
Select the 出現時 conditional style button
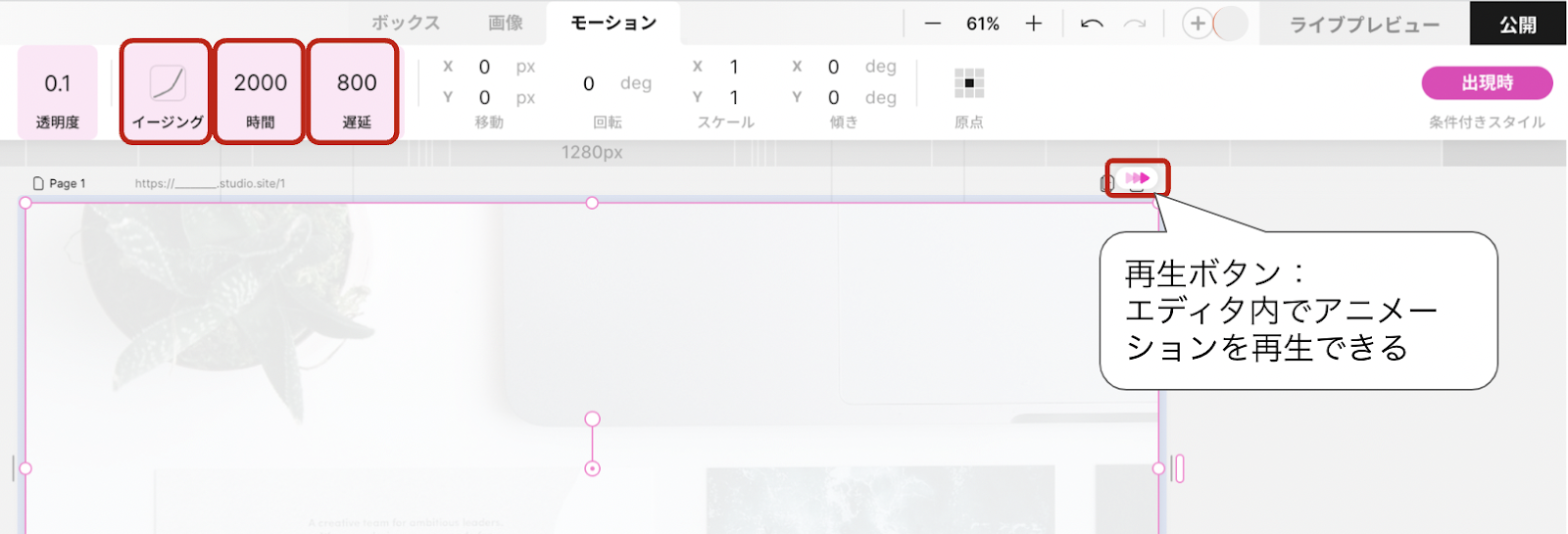click(x=1487, y=83)
